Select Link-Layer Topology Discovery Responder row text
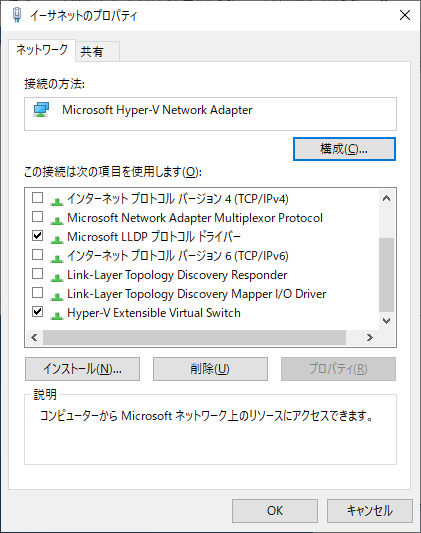The width and height of the screenshot is (421, 533). pos(177,275)
